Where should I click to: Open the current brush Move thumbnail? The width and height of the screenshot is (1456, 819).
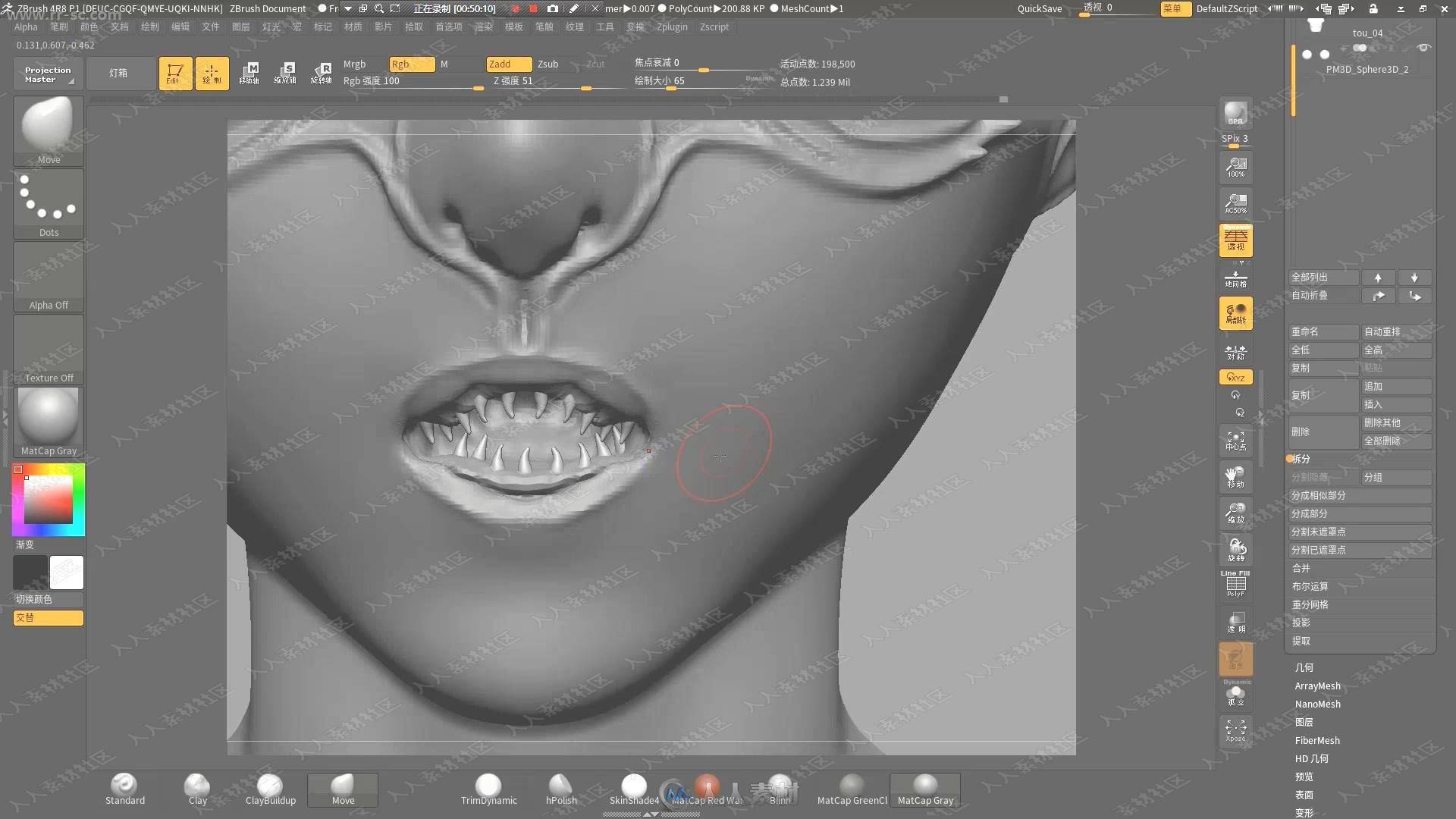pyautogui.click(x=49, y=130)
